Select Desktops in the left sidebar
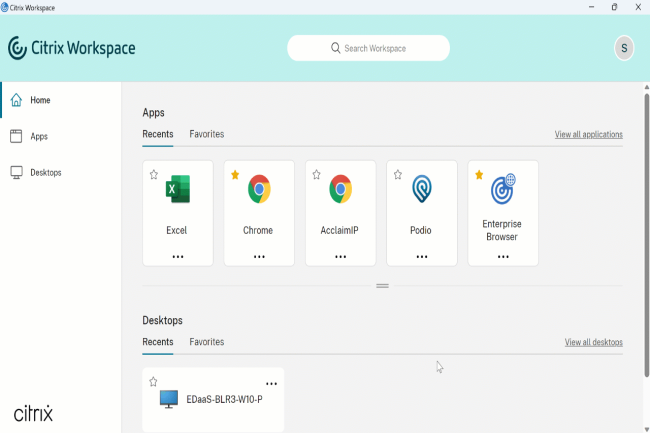The height and width of the screenshot is (433, 650). click(x=45, y=172)
